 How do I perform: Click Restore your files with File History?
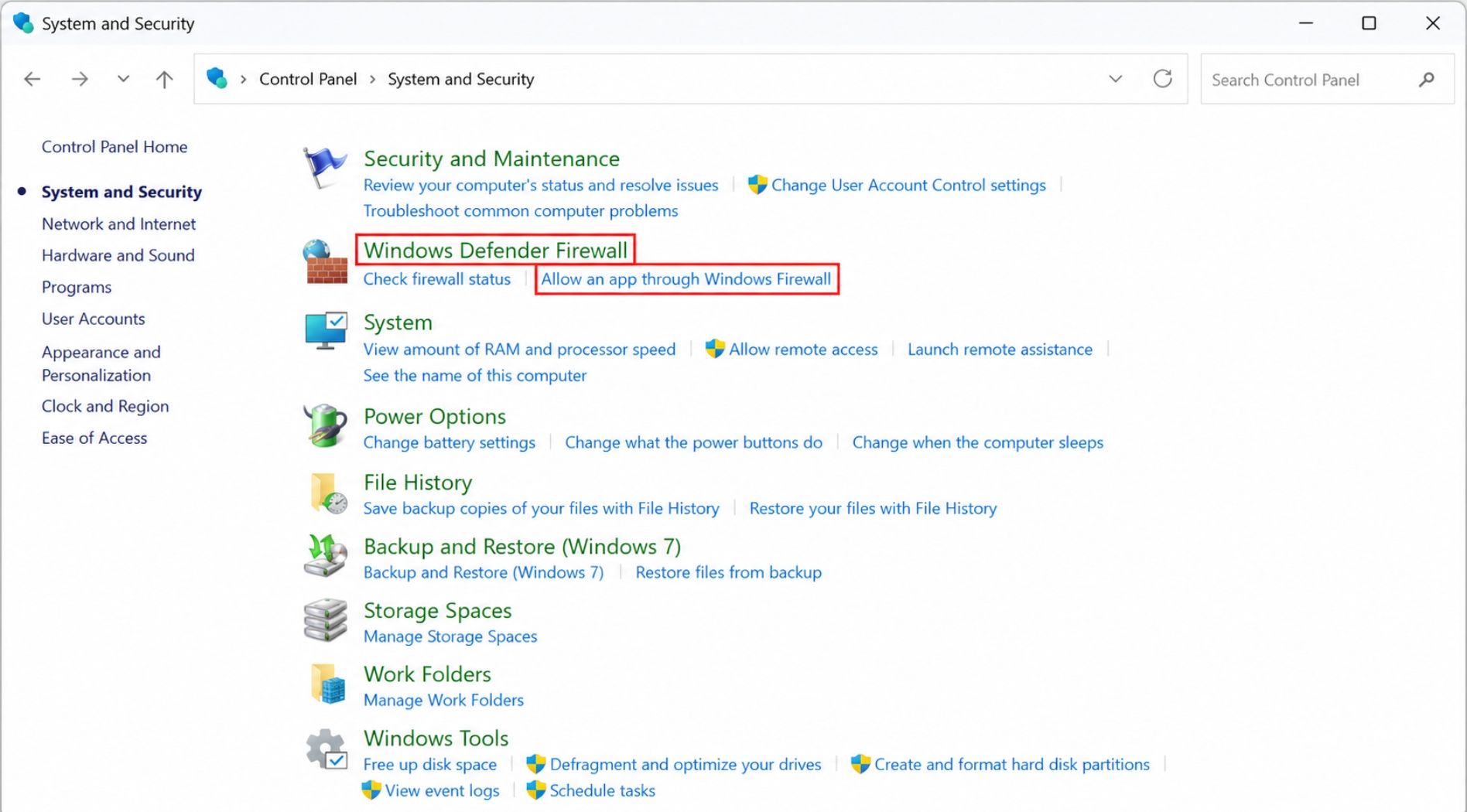[873, 508]
